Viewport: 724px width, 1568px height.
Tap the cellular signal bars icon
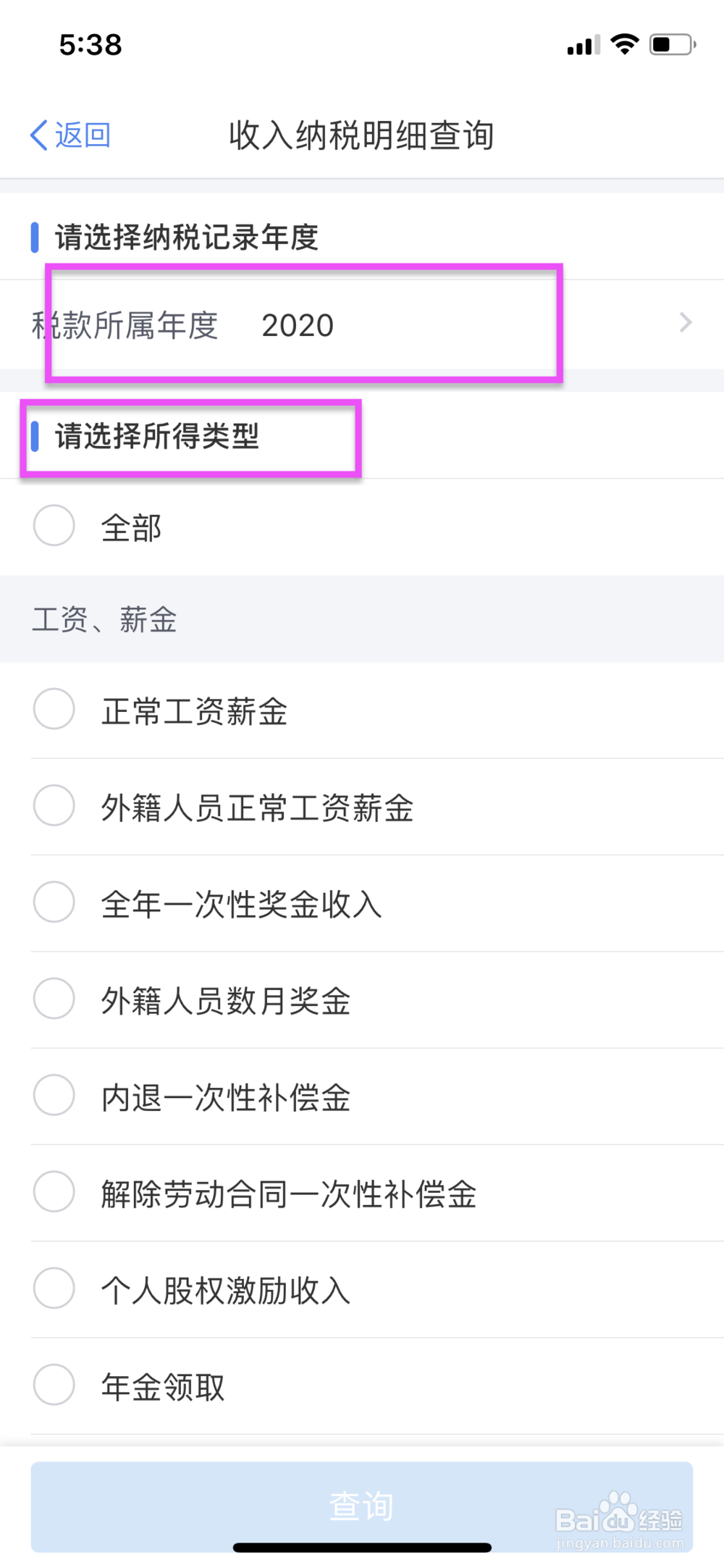click(x=583, y=46)
